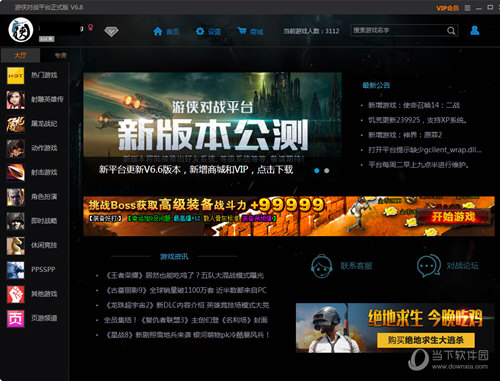Open the 商城 shopping cart store
The image size is (500, 381).
point(250,31)
